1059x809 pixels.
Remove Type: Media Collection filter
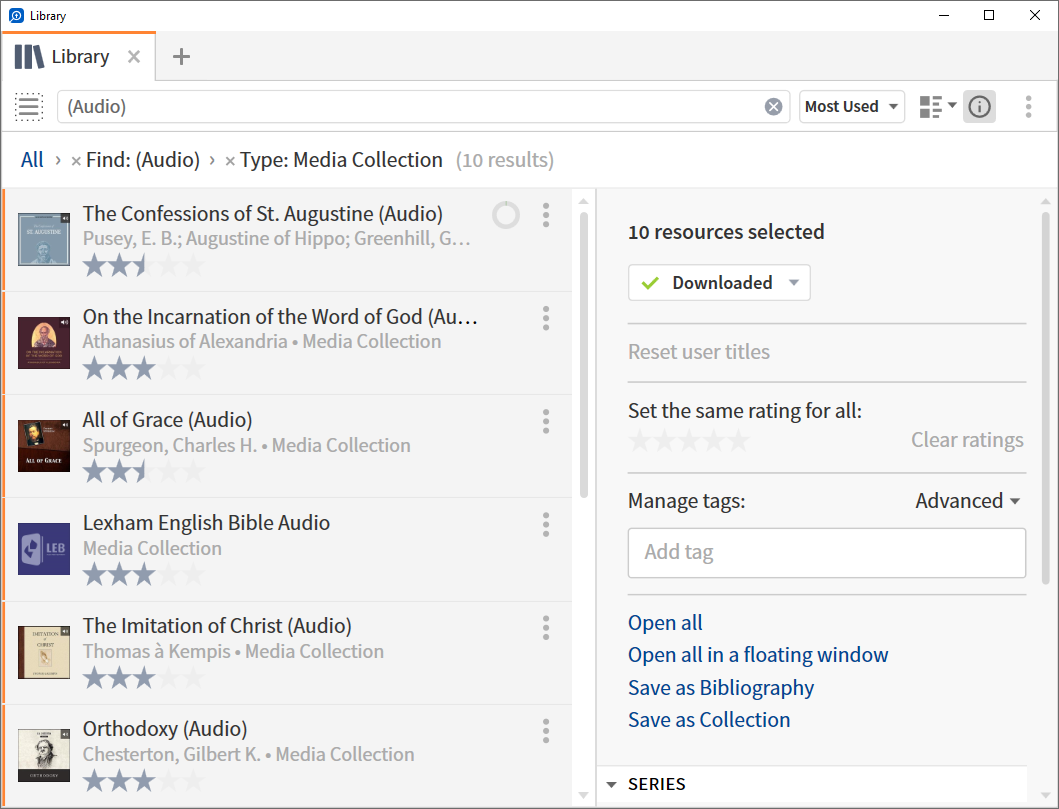click(x=230, y=161)
